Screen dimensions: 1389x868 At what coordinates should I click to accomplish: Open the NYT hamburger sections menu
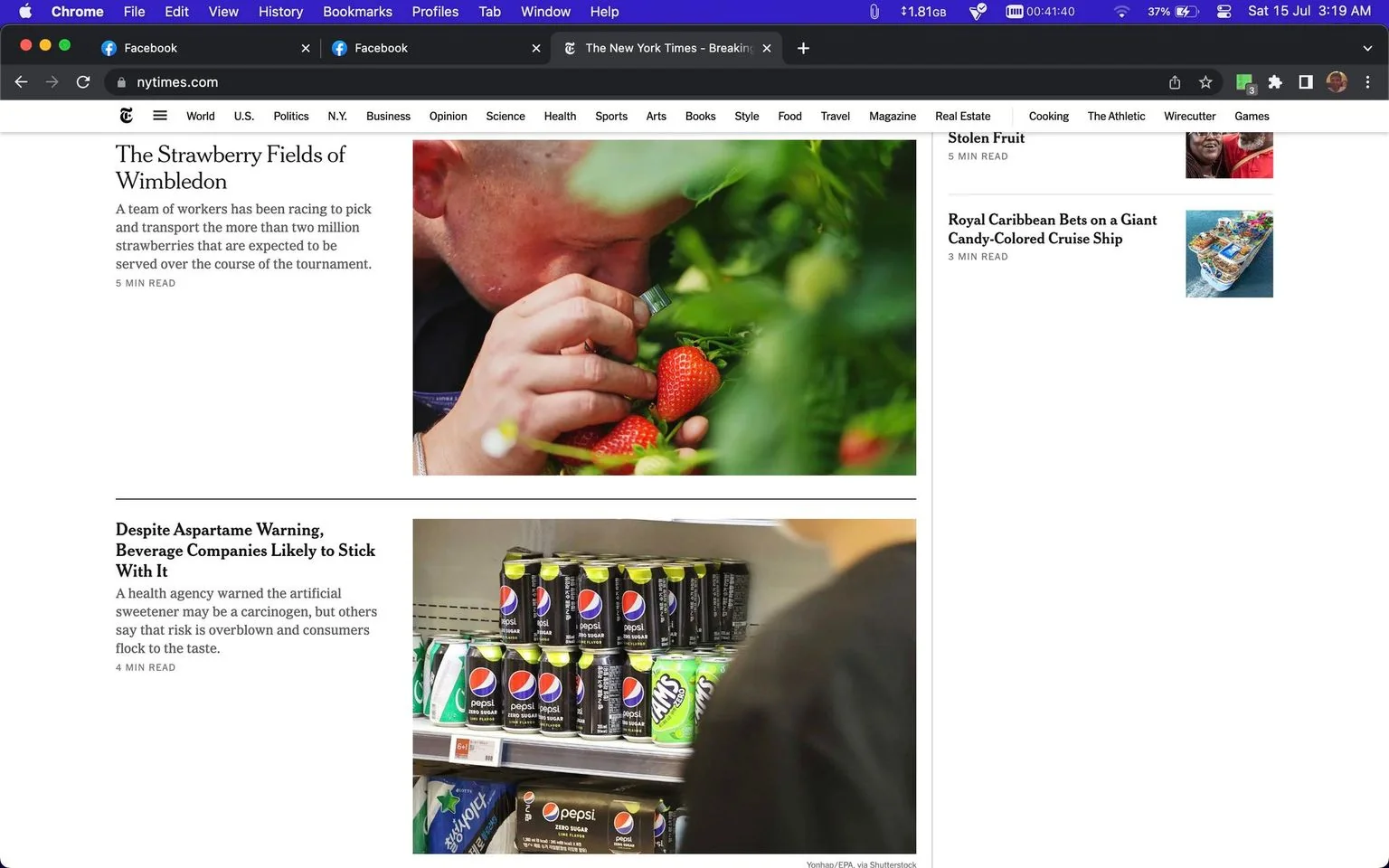click(x=160, y=116)
